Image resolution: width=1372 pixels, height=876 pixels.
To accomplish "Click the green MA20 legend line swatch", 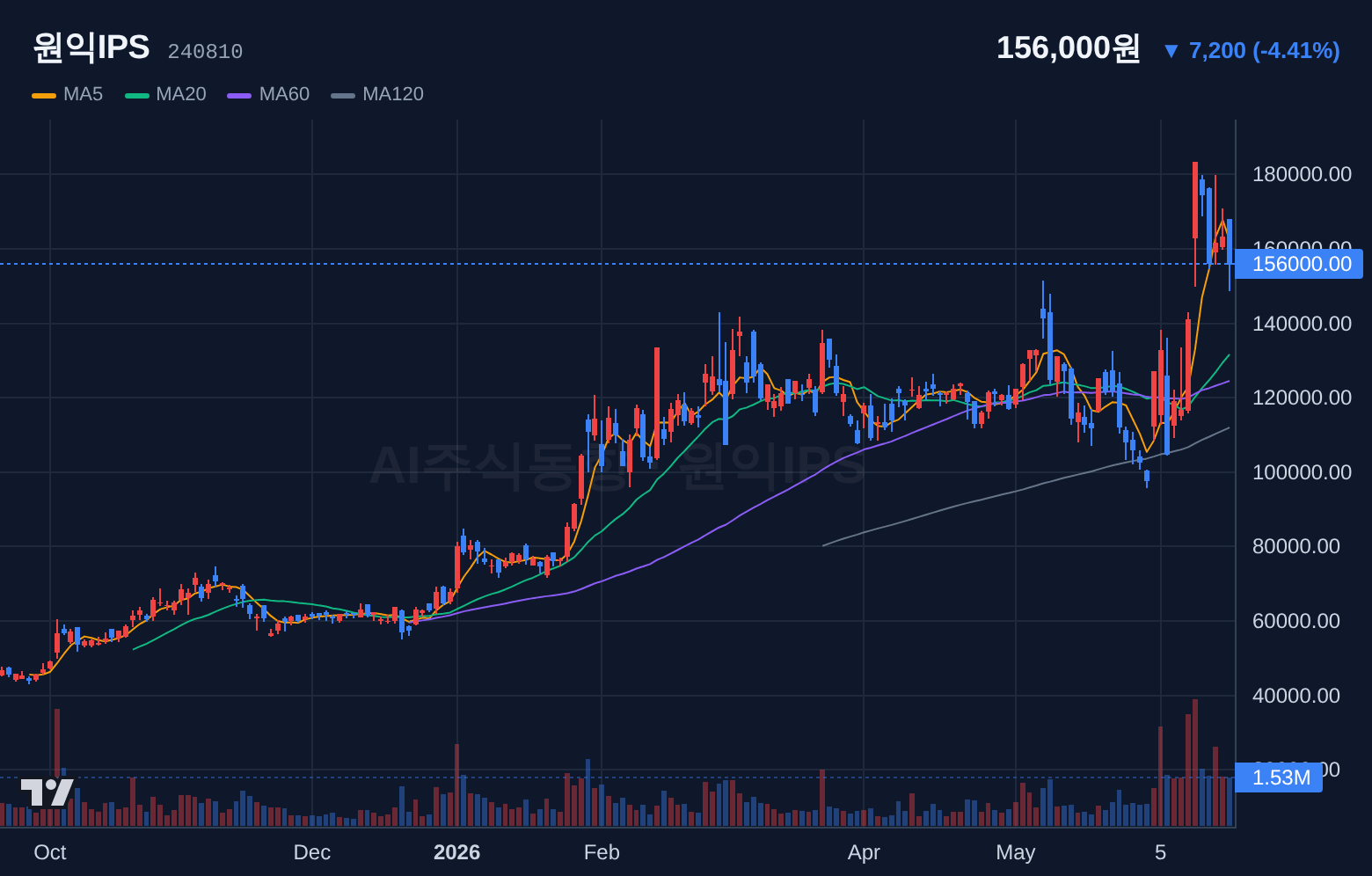I will 137,95.
